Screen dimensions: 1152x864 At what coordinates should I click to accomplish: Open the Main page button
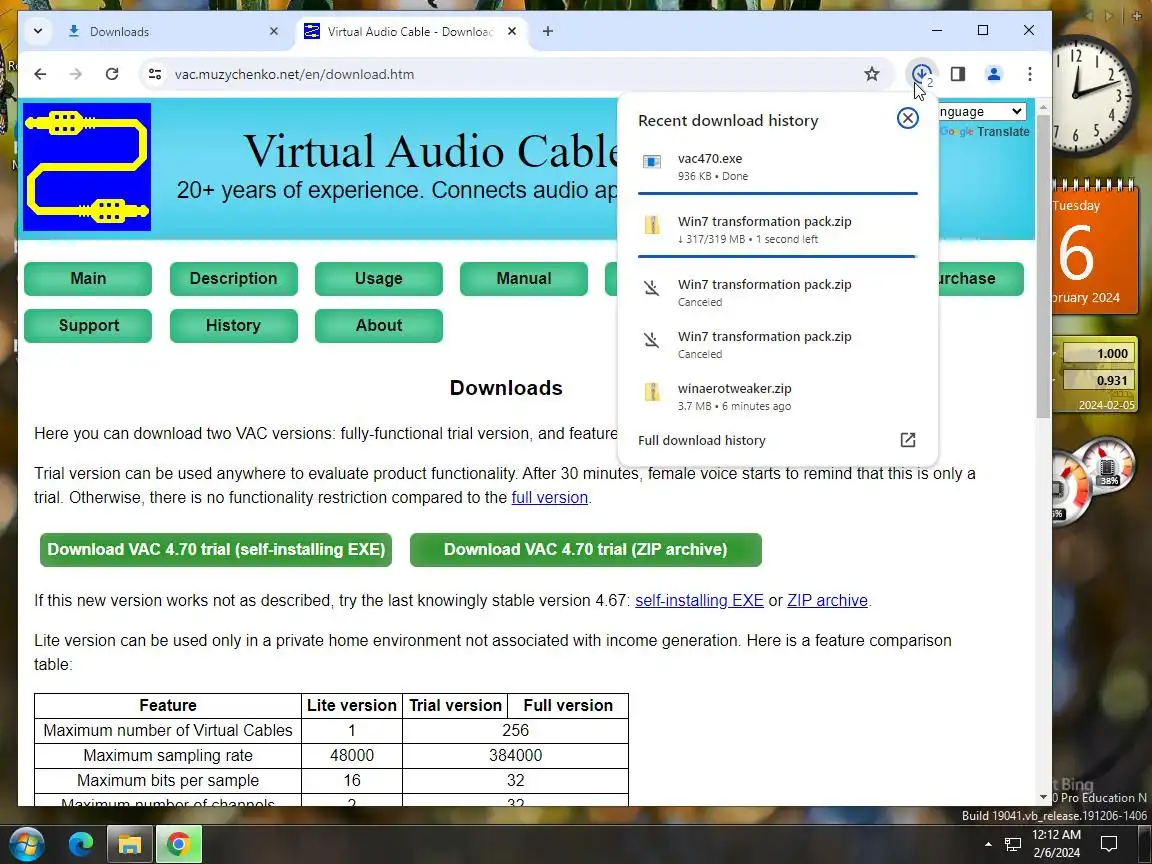[x=88, y=278]
